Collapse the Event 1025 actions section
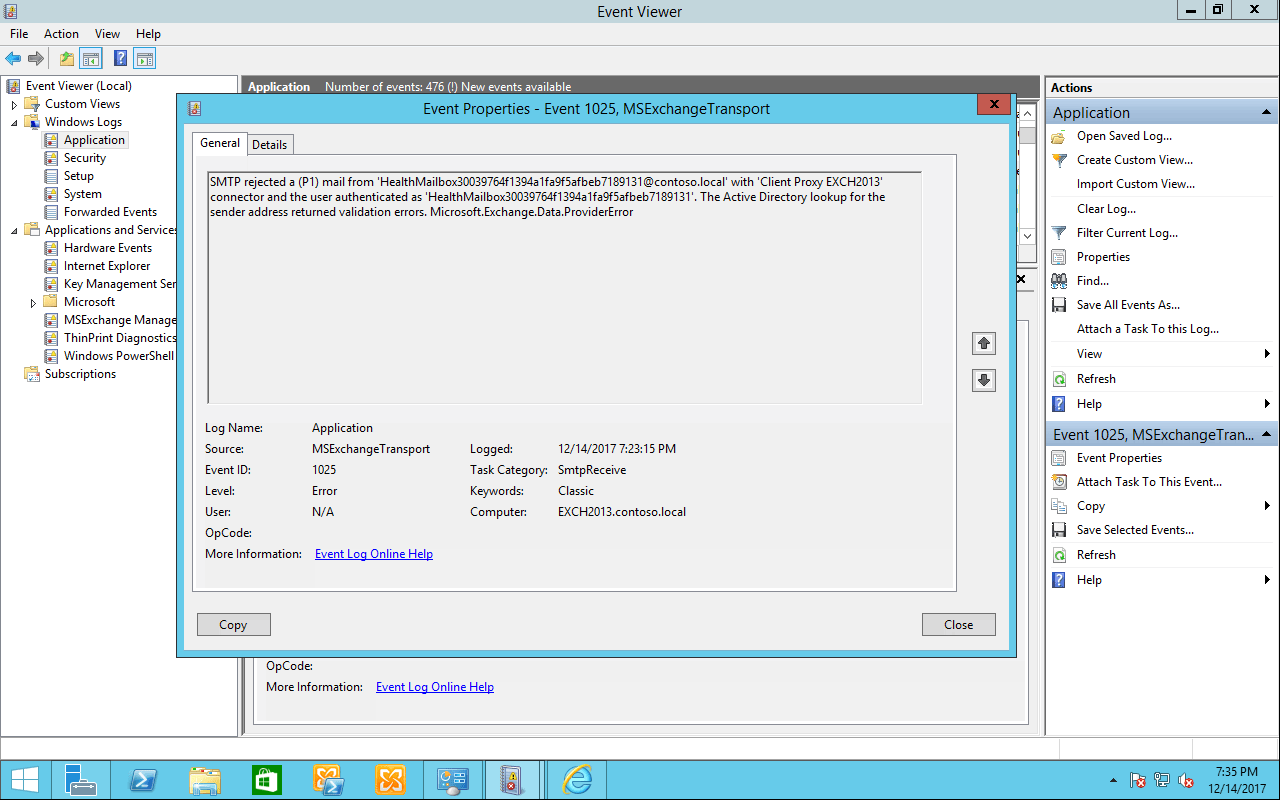This screenshot has height=800, width=1280. coord(1267,434)
